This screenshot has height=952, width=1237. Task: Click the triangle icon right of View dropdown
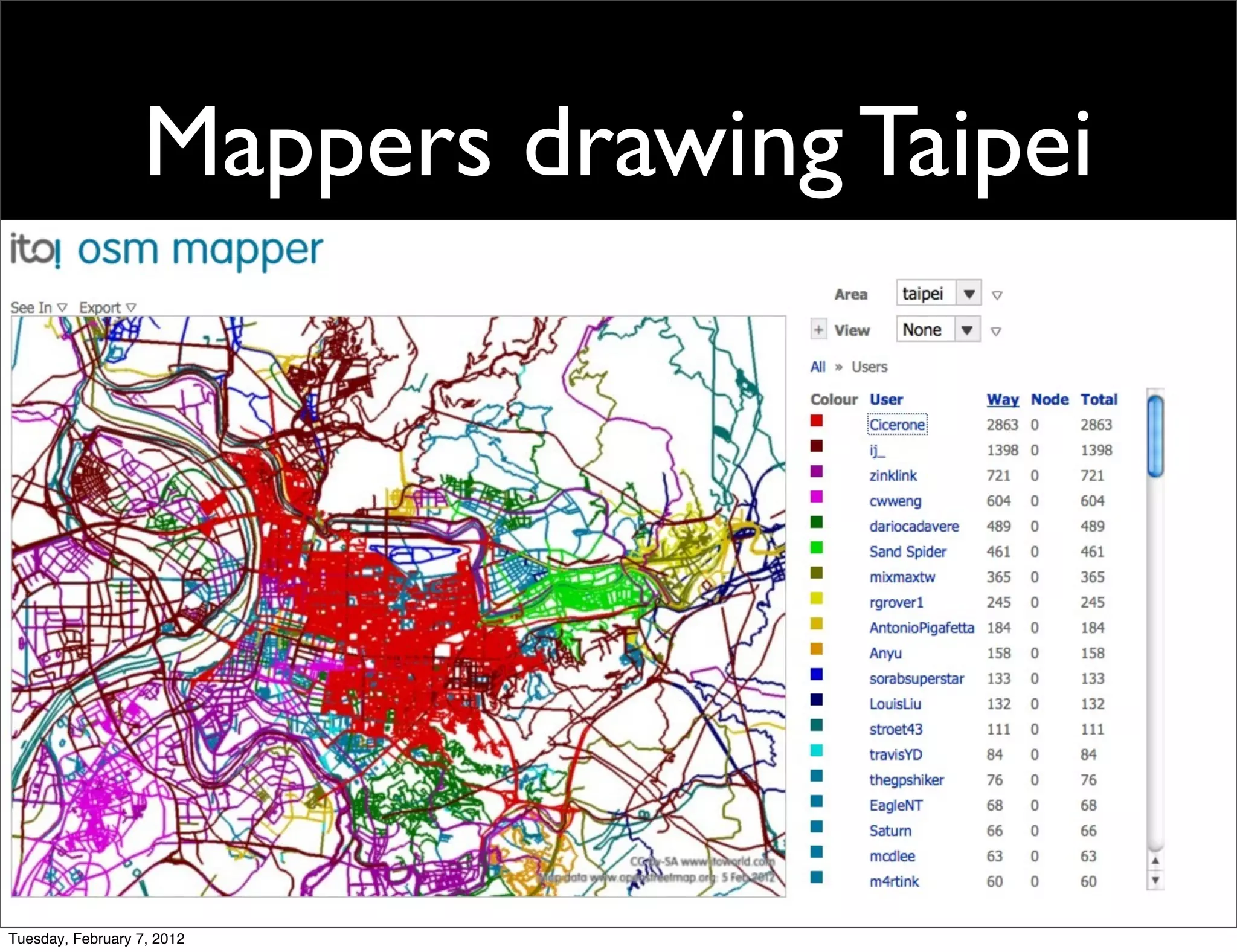996,331
